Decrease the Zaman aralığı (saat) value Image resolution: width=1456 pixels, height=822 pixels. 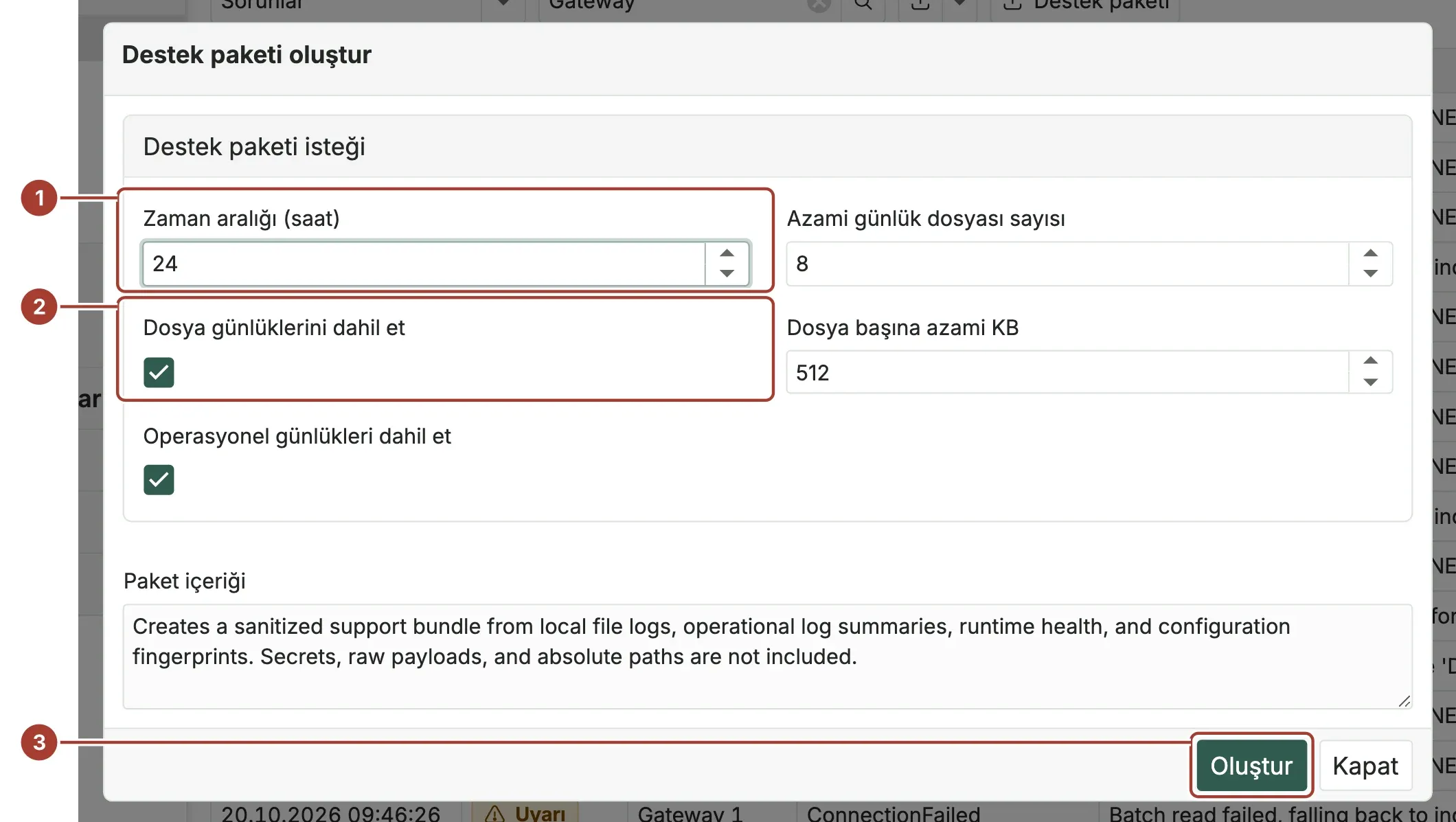[x=727, y=273]
